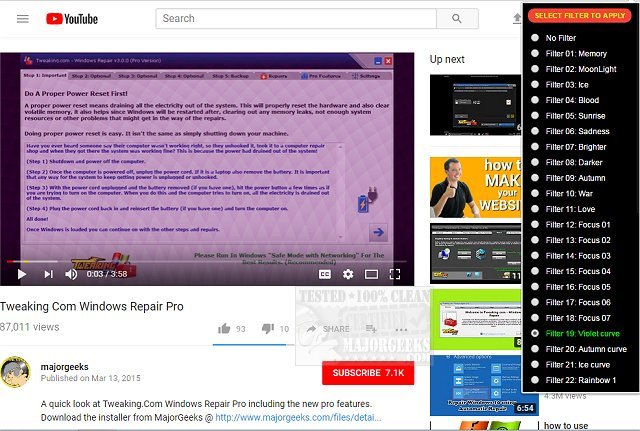
Task: Select Filter 14: Focus 03
Action: pyautogui.click(x=571, y=256)
